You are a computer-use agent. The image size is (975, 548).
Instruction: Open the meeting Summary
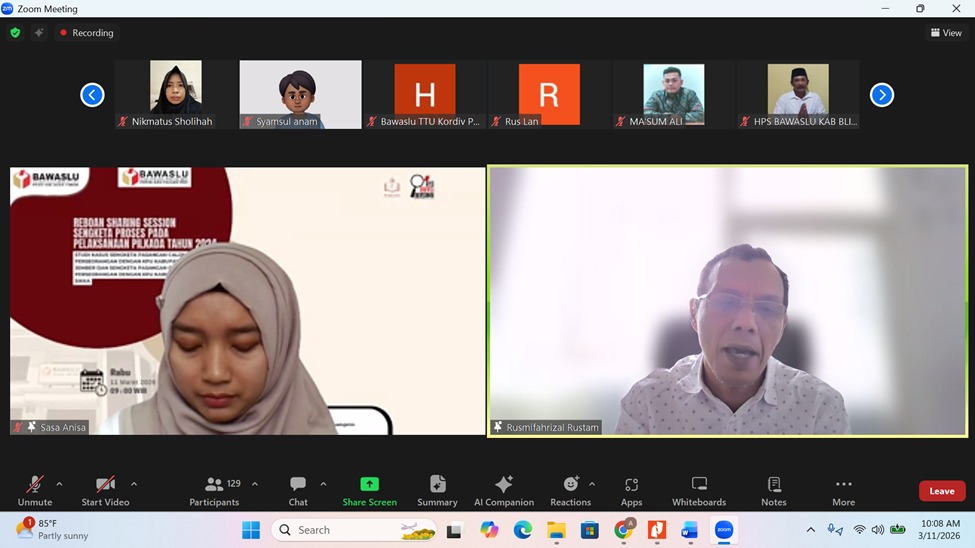point(437,490)
